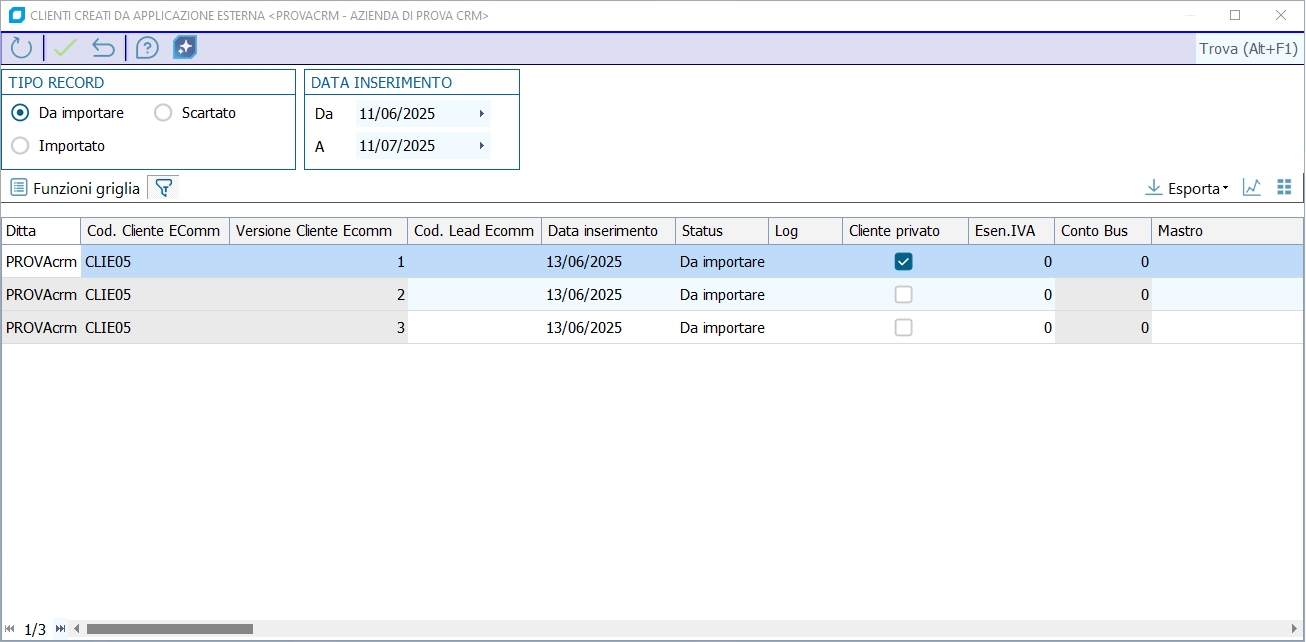The width and height of the screenshot is (1306, 642).
Task: Click the green confirm checkmark icon
Action: [66, 48]
